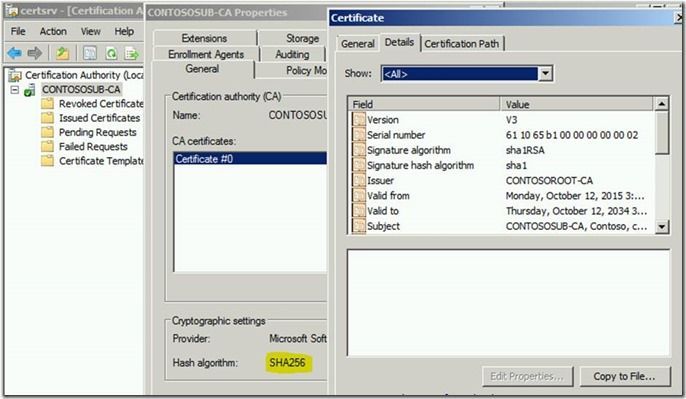
Task: Click the folder icon beside Issued Certificates
Action: pos(47,118)
